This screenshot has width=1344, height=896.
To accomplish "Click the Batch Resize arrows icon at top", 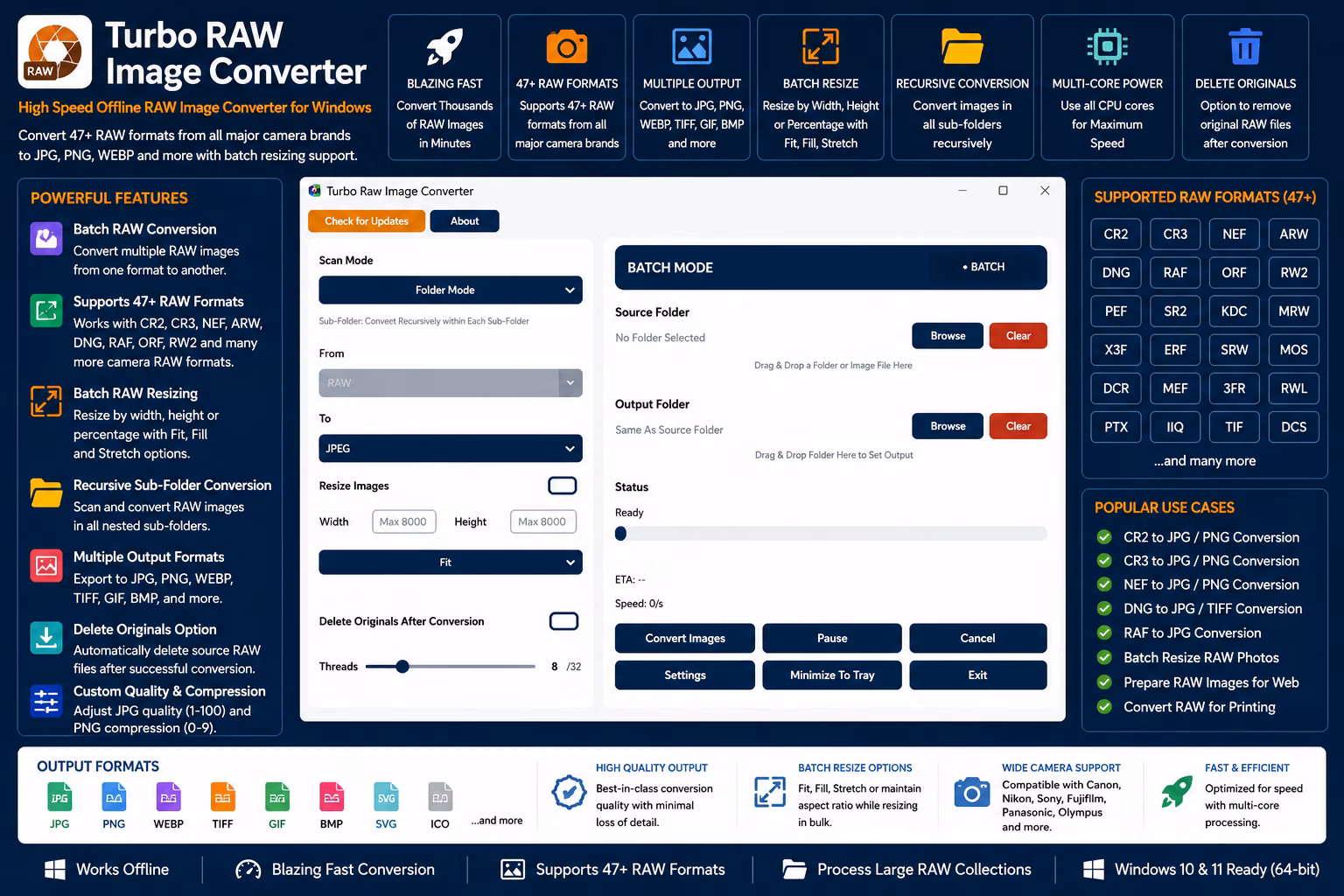I will point(821,46).
